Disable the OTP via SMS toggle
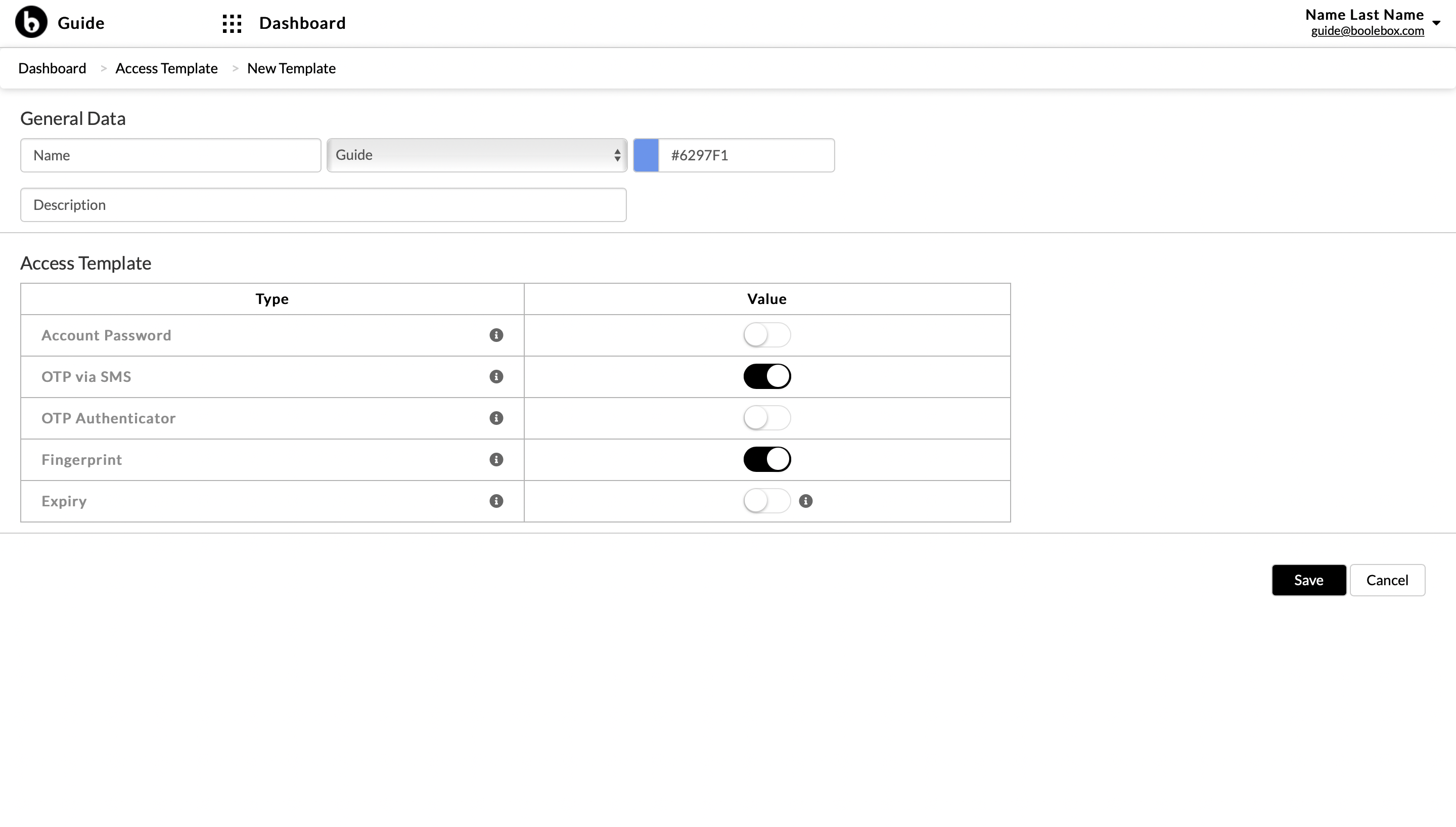The height and width of the screenshot is (827, 1456). [767, 377]
